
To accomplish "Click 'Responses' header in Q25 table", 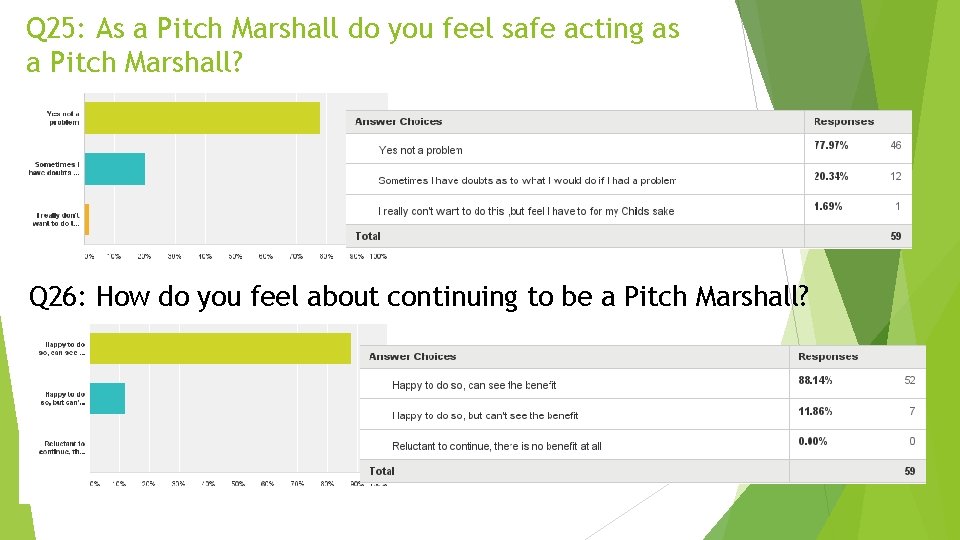I will (844, 121).
